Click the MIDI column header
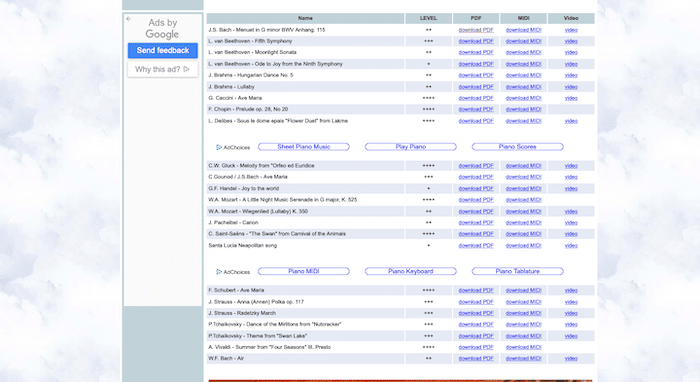Screen dimensions: 700x382 523,18
